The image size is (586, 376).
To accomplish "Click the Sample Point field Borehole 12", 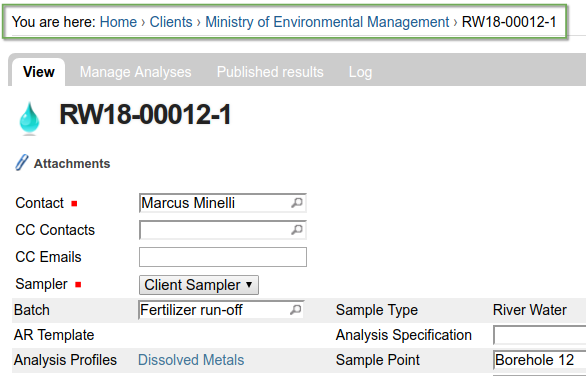I will point(540,360).
